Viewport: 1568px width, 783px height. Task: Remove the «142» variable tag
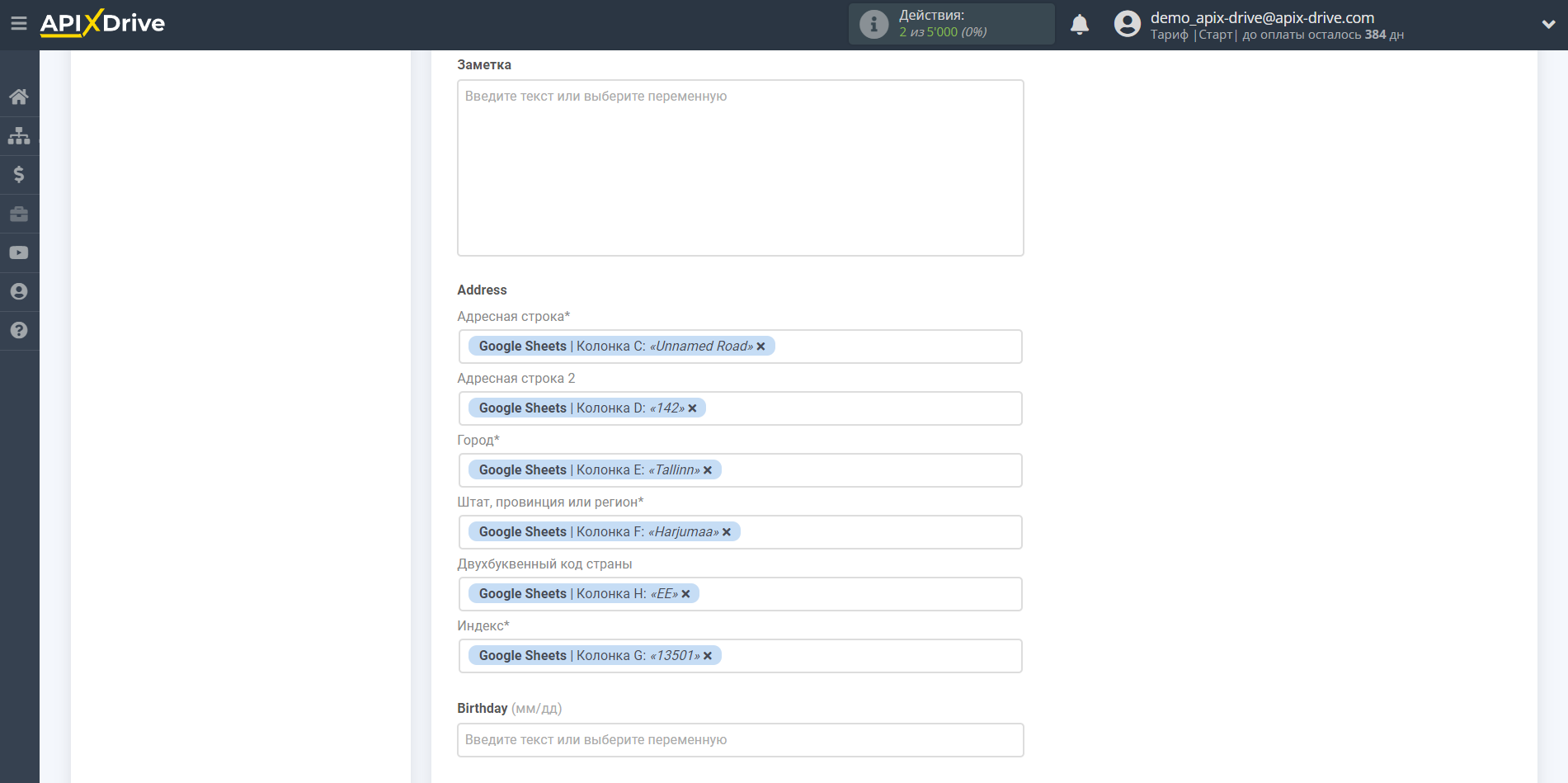pyautogui.click(x=692, y=408)
